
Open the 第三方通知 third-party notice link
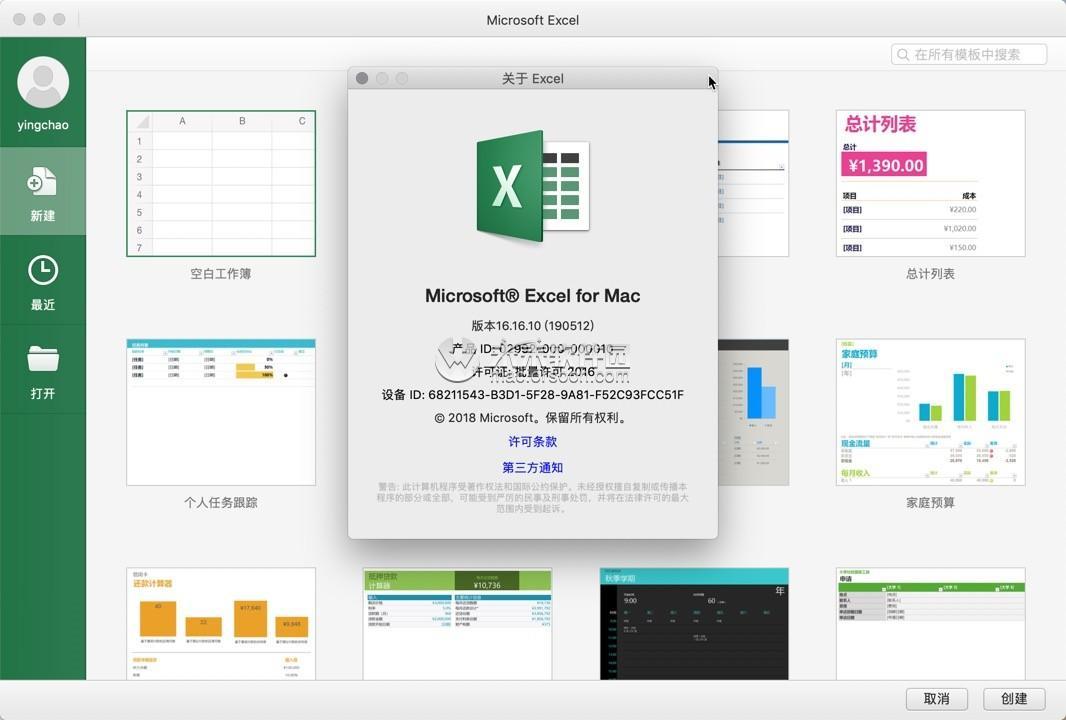coord(532,468)
